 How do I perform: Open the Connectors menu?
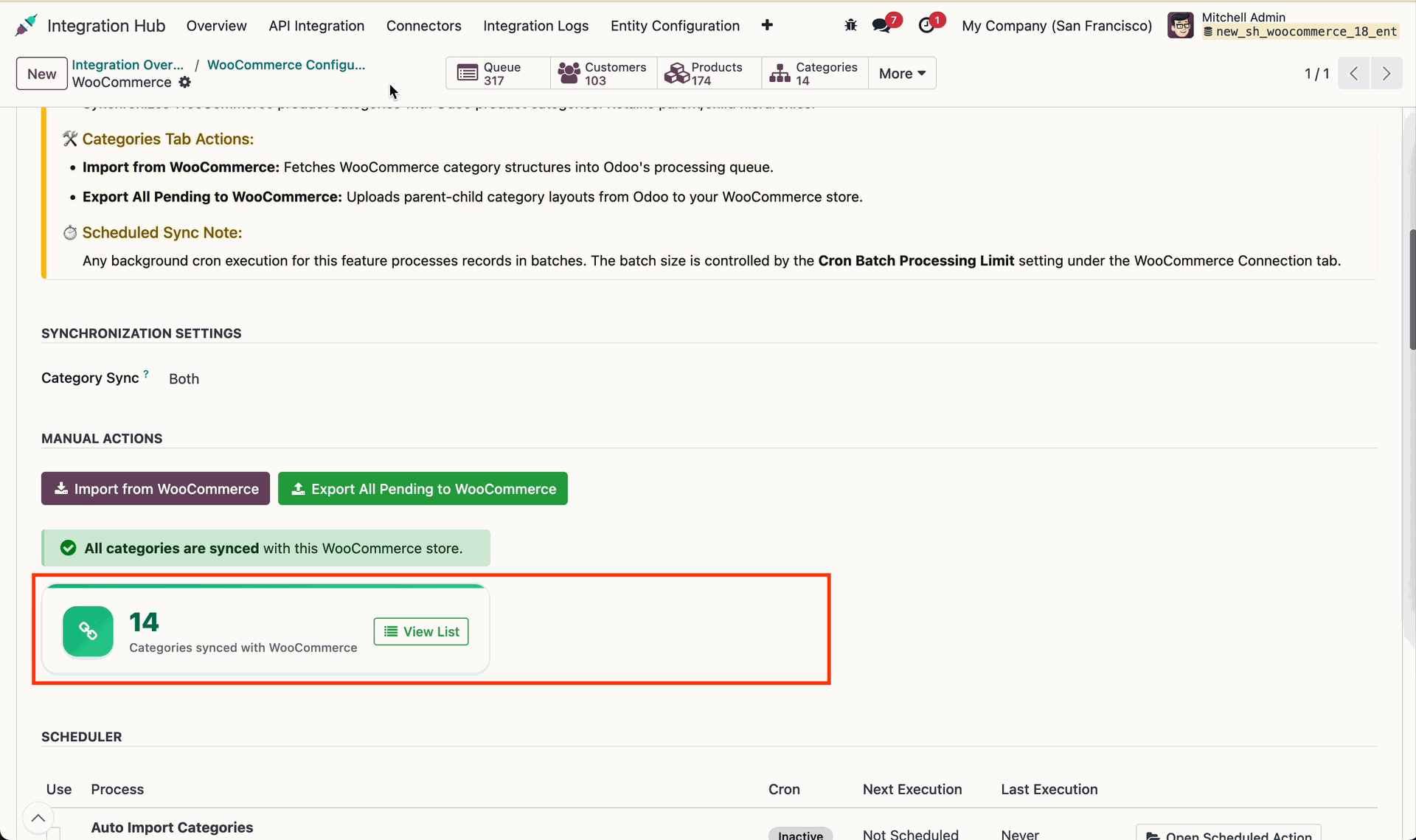tap(424, 26)
